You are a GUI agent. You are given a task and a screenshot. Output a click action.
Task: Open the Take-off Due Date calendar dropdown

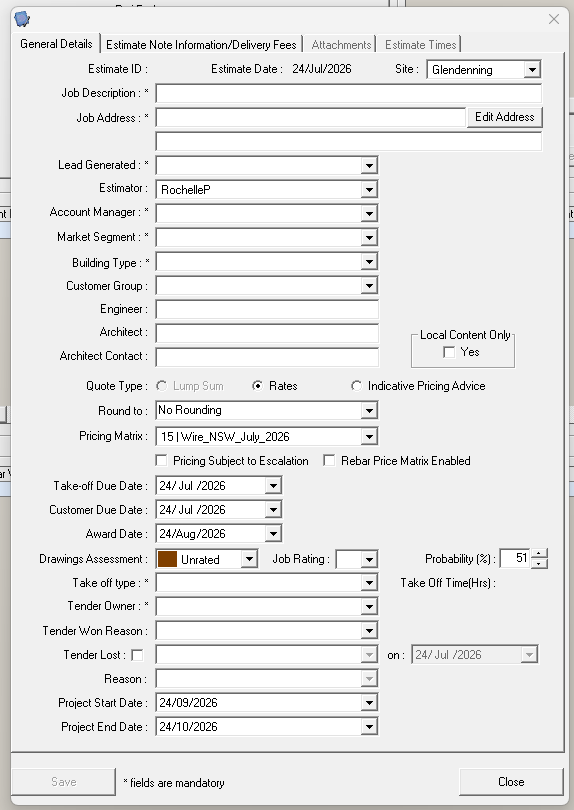tap(273, 486)
